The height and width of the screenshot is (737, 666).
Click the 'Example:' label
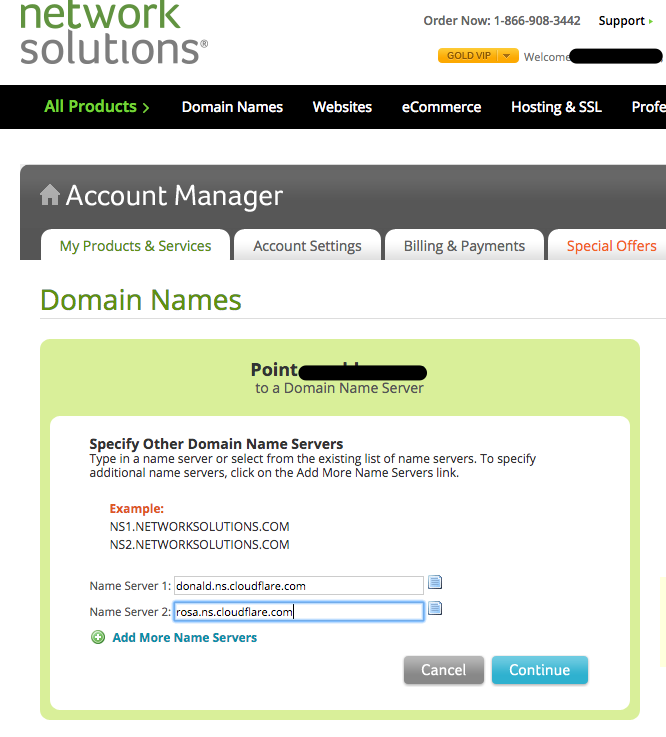[x=136, y=509]
